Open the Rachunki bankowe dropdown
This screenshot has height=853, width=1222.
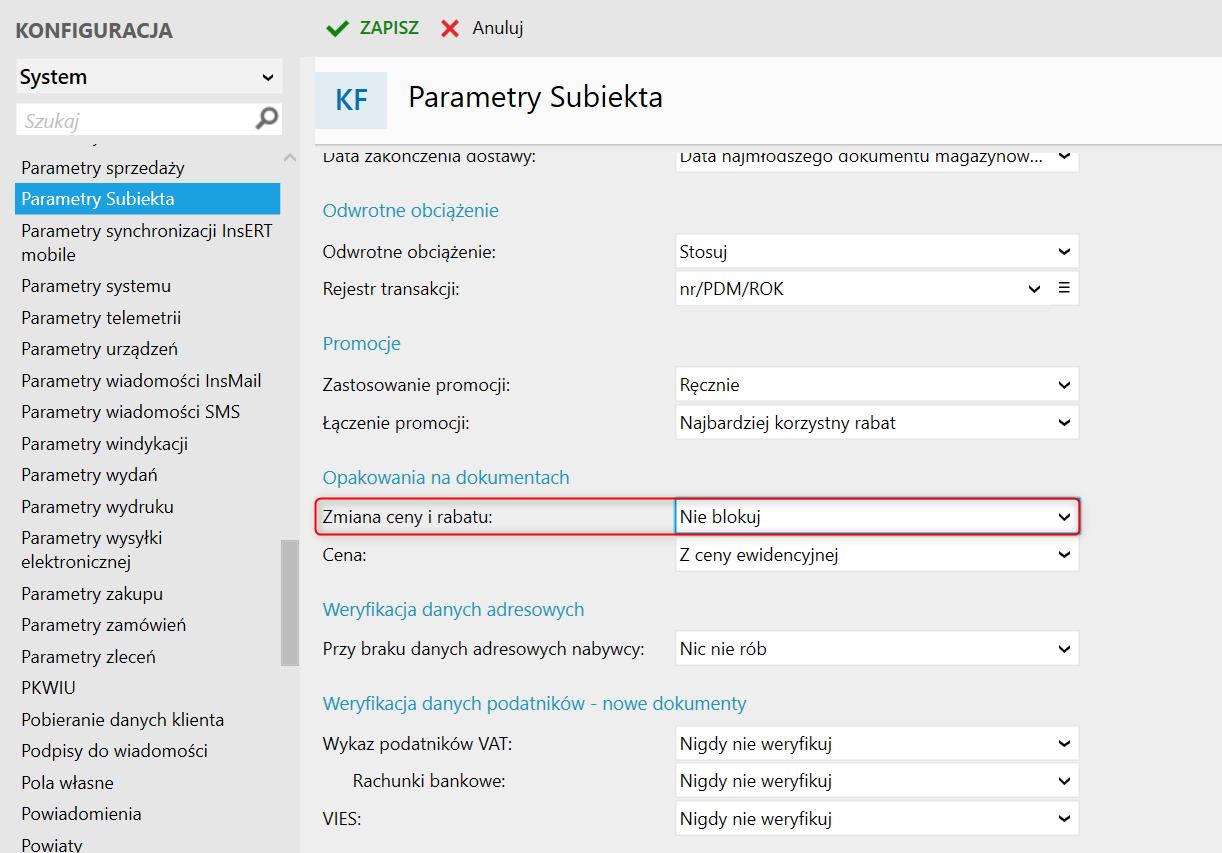tap(877, 781)
